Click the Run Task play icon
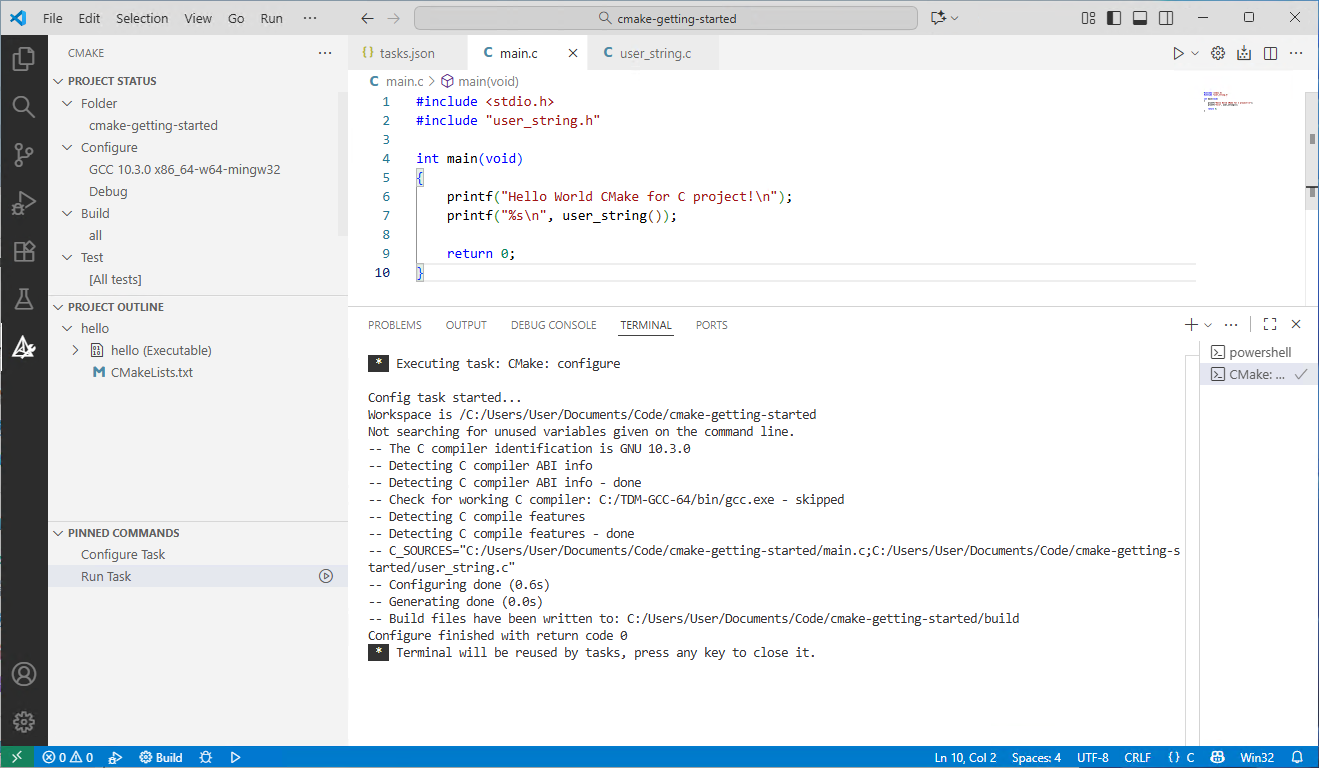 point(325,576)
